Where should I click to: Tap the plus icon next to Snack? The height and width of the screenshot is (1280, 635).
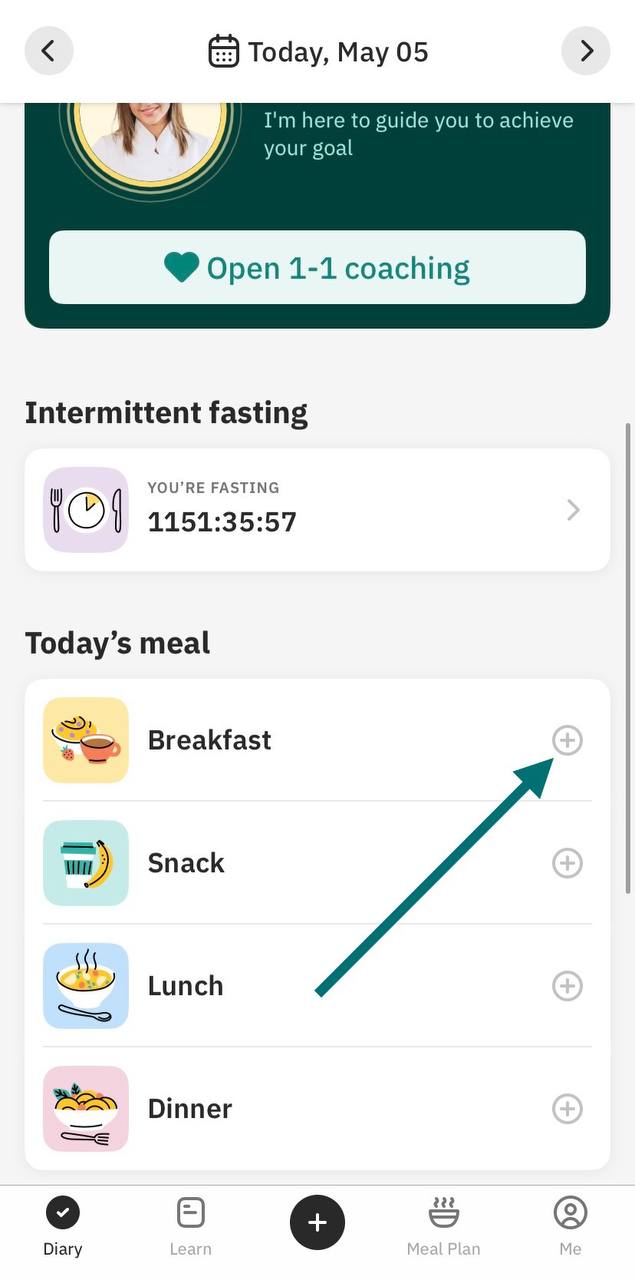[x=567, y=863]
